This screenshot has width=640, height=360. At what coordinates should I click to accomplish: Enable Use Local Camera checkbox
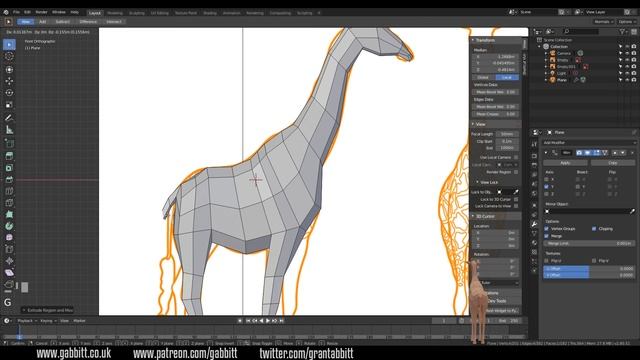point(516,157)
